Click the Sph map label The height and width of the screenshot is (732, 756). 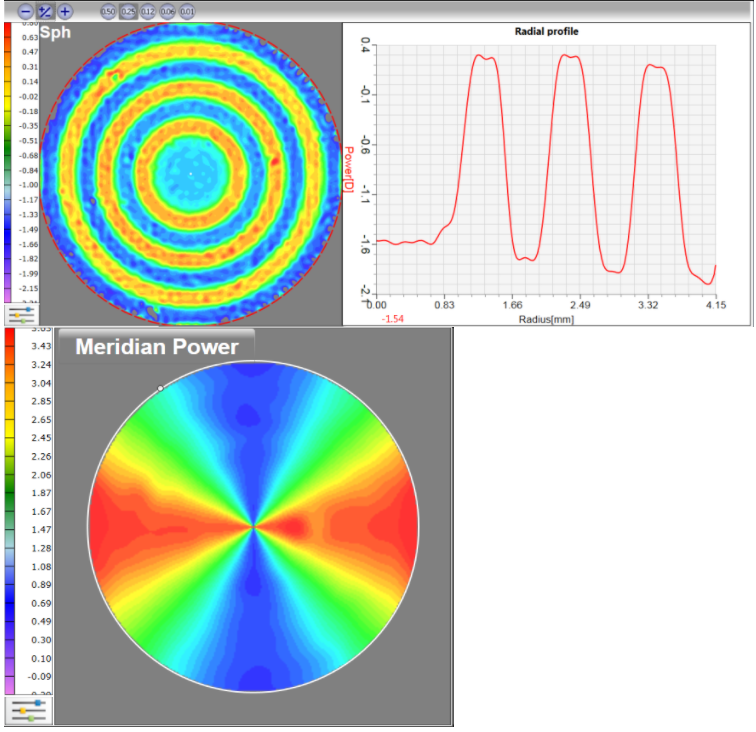click(x=55, y=33)
